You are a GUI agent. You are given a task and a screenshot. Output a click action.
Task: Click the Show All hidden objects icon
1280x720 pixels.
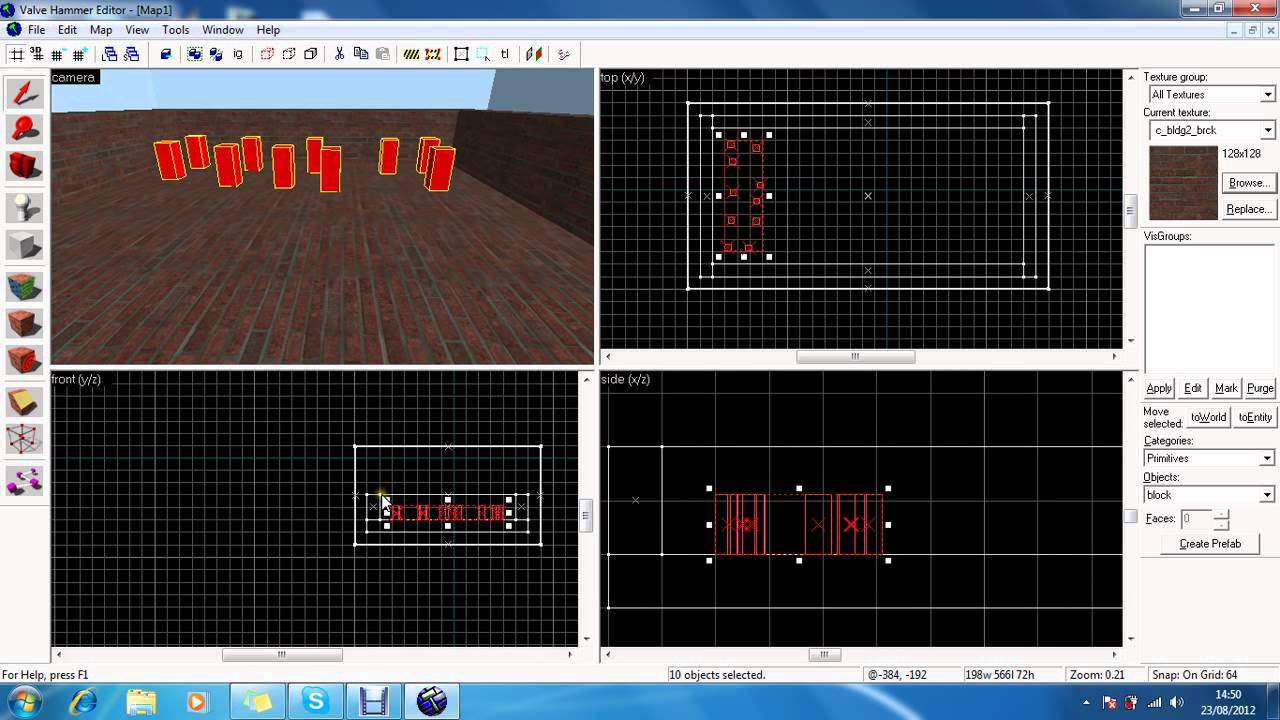(310, 54)
